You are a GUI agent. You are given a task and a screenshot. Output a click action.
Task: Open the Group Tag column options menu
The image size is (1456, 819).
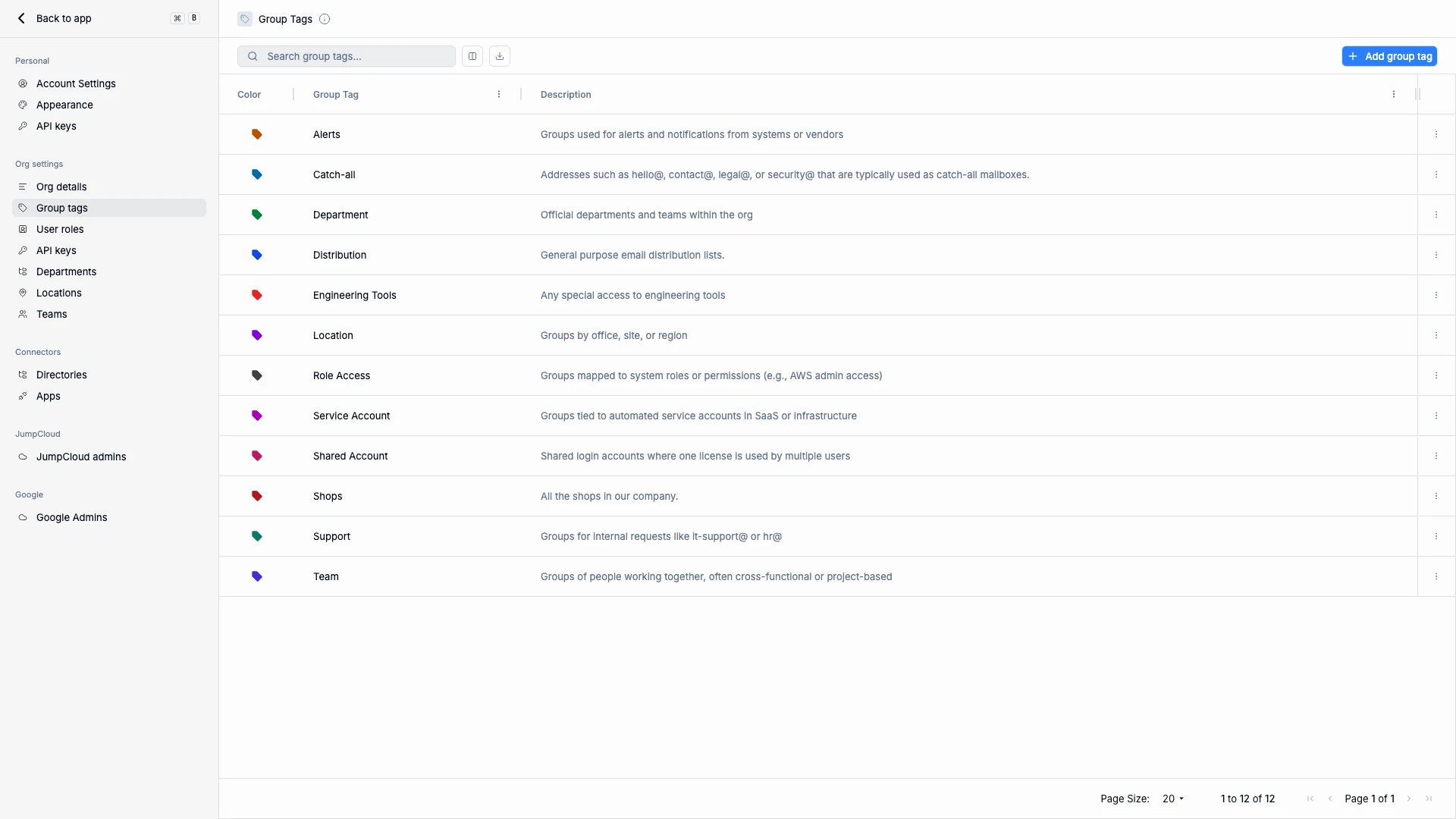[498, 94]
